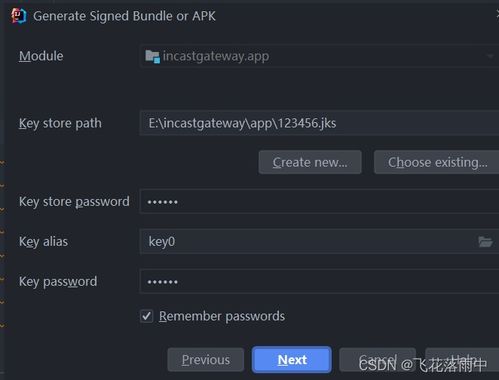The image size is (499, 380).
Task: Uncheck the Remember passwords checkbox
Action: 147,316
